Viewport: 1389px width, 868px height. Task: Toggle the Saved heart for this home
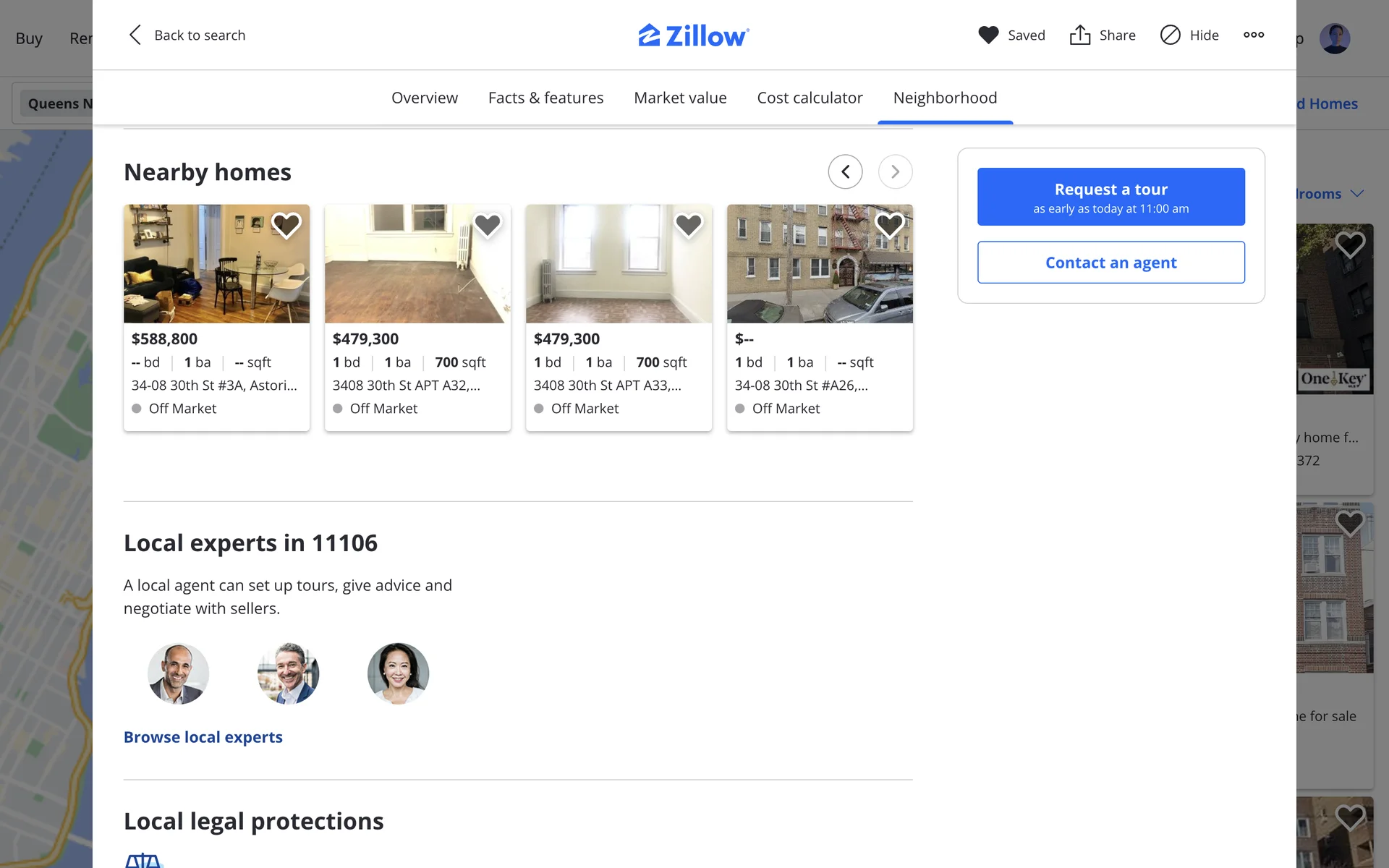(988, 35)
